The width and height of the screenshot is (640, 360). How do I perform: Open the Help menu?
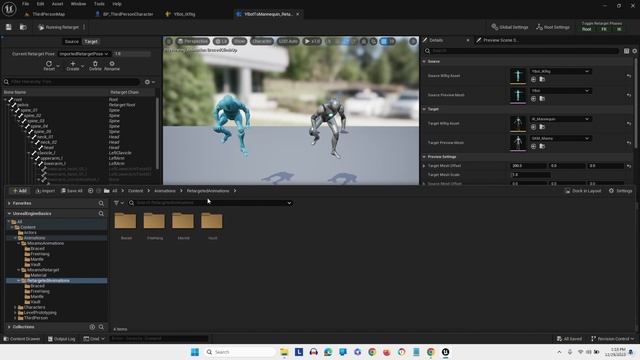coord(117,4)
